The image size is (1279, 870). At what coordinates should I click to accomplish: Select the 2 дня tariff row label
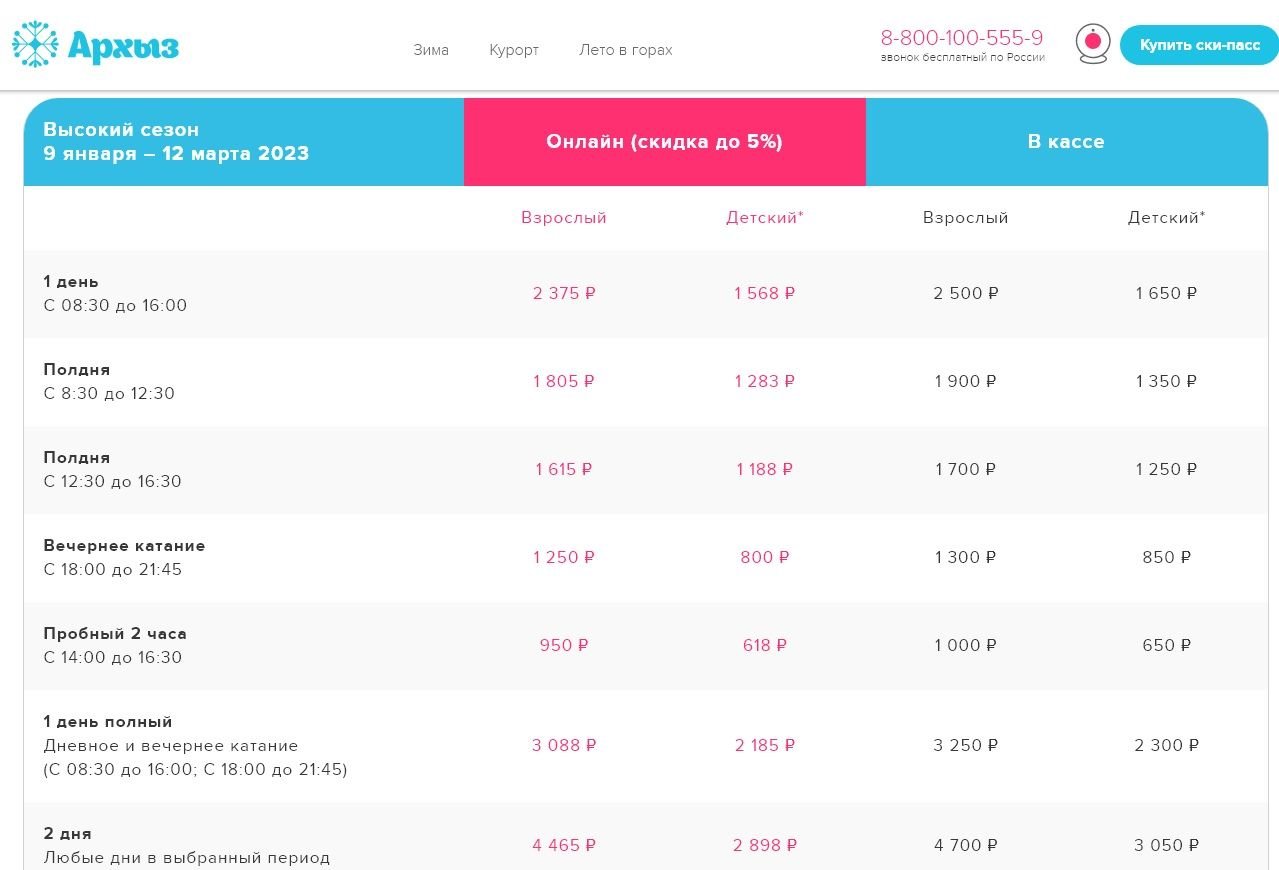(x=68, y=834)
